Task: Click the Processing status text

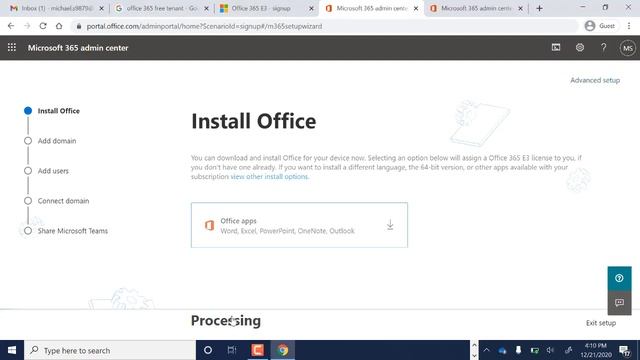Action: pyautogui.click(x=226, y=321)
